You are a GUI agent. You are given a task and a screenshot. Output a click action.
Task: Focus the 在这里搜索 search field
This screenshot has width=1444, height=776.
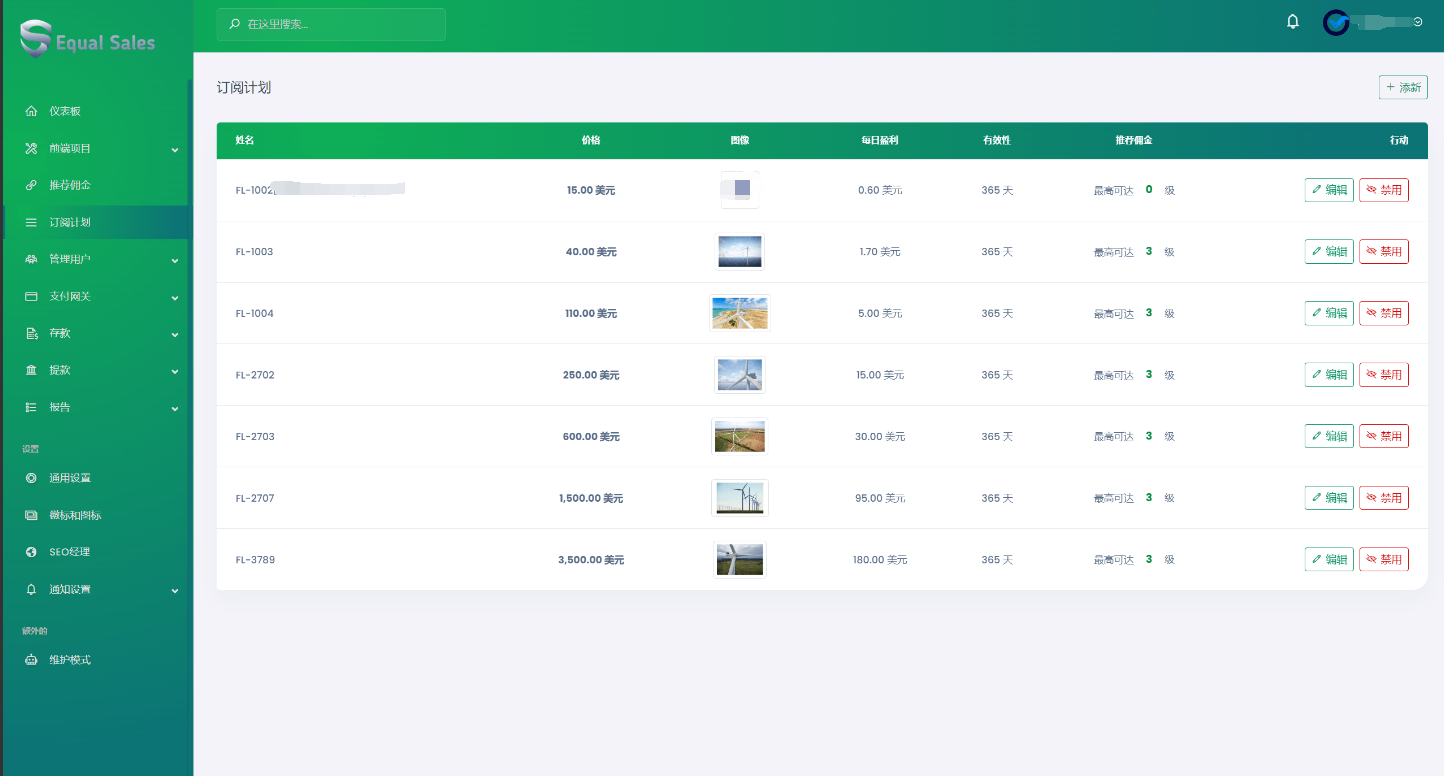(331, 24)
